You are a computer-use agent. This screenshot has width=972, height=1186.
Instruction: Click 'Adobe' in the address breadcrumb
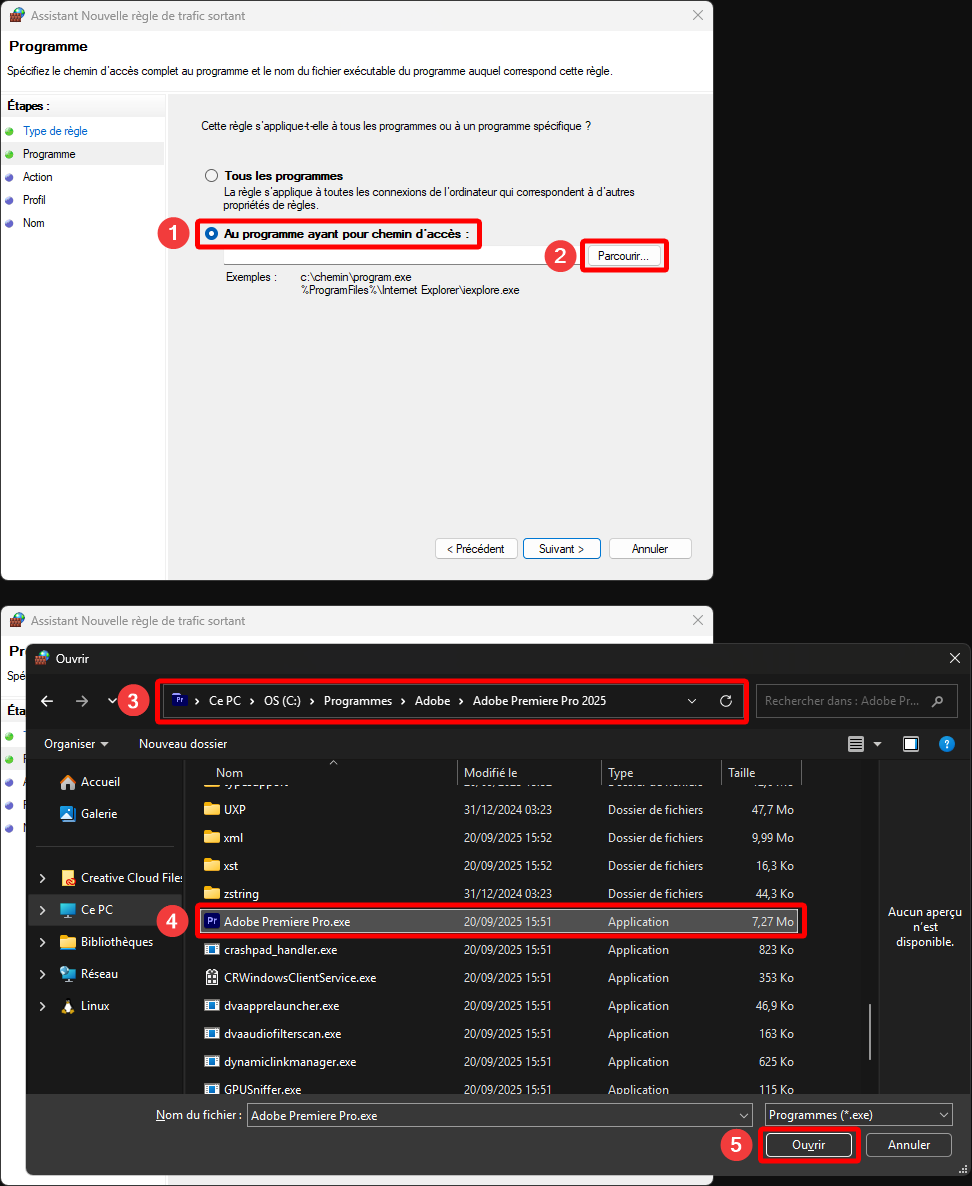(433, 701)
